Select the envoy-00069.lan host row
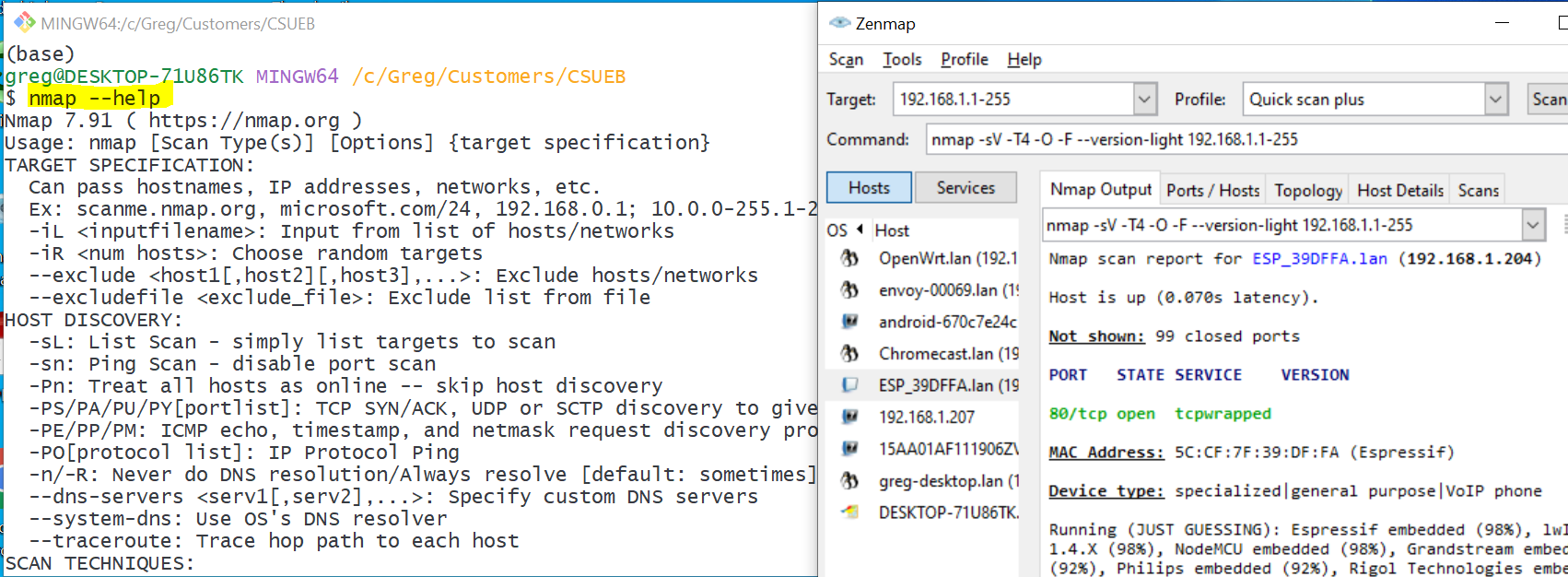The image size is (1568, 577). (x=923, y=290)
